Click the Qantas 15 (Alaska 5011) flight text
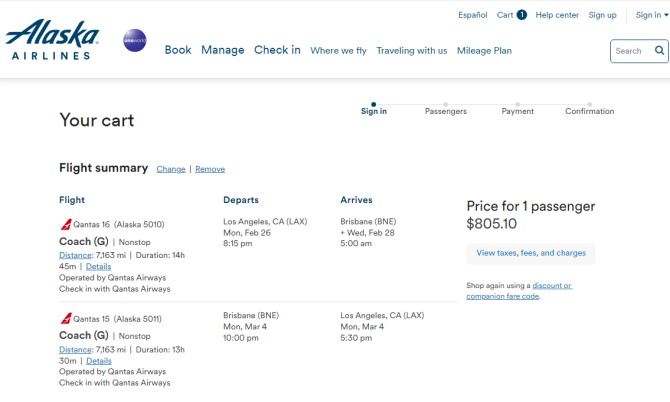This screenshot has width=670, height=402. 118,319
